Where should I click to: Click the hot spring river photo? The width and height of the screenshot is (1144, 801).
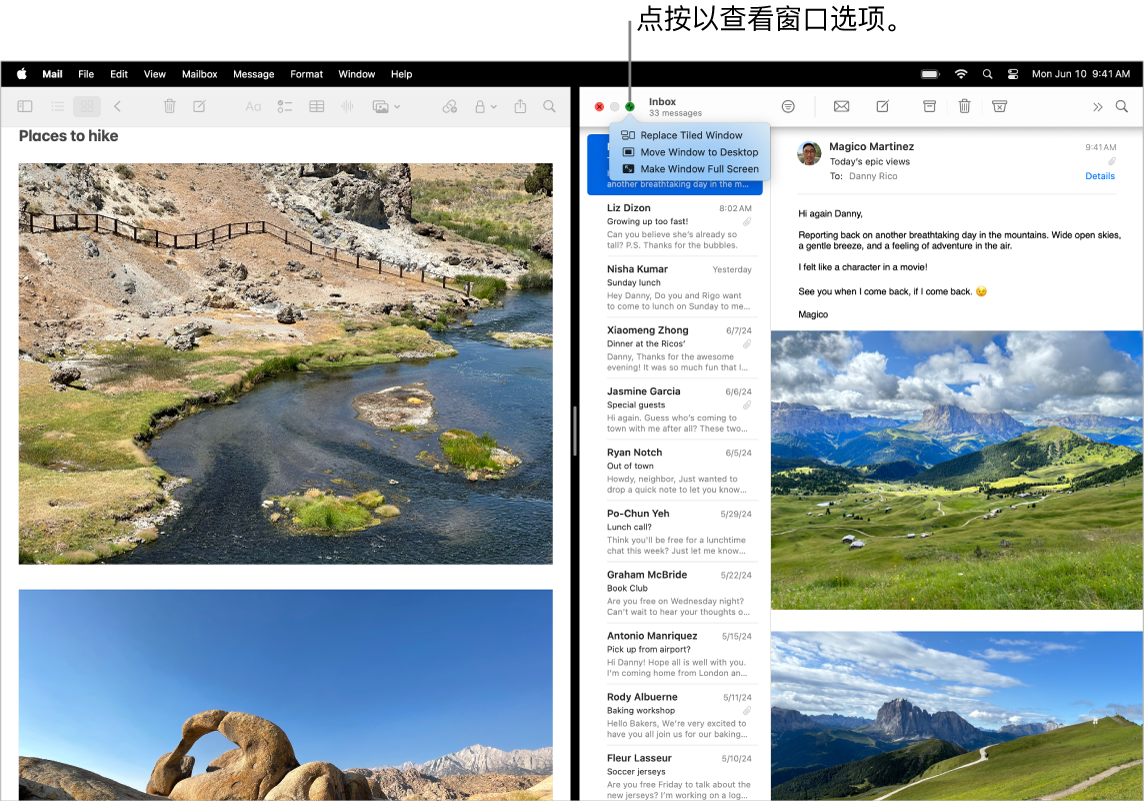point(285,363)
